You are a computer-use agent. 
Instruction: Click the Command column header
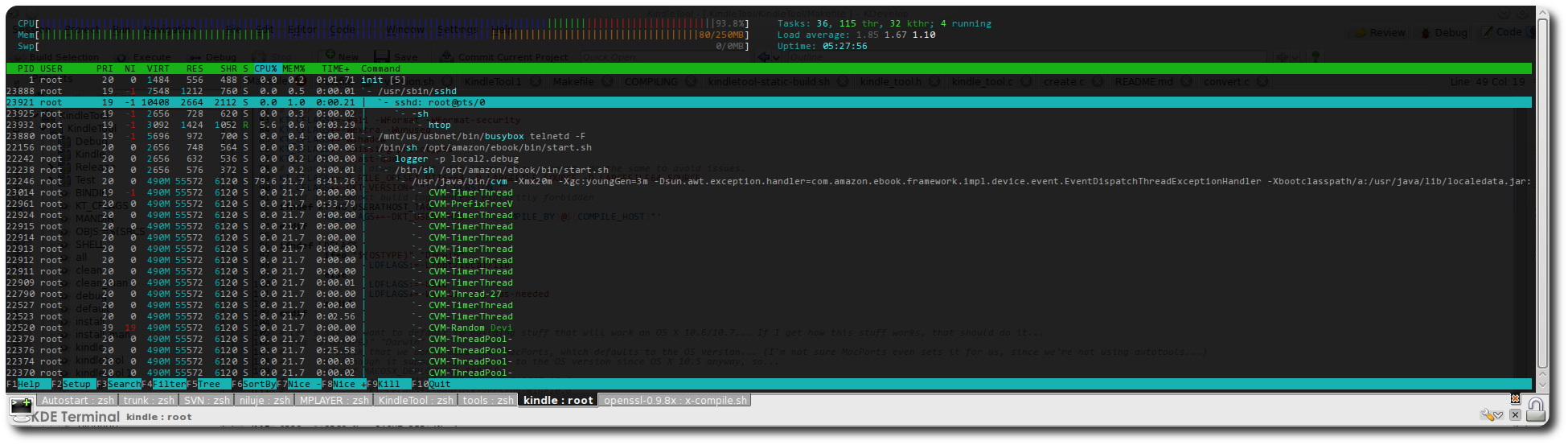pos(380,68)
